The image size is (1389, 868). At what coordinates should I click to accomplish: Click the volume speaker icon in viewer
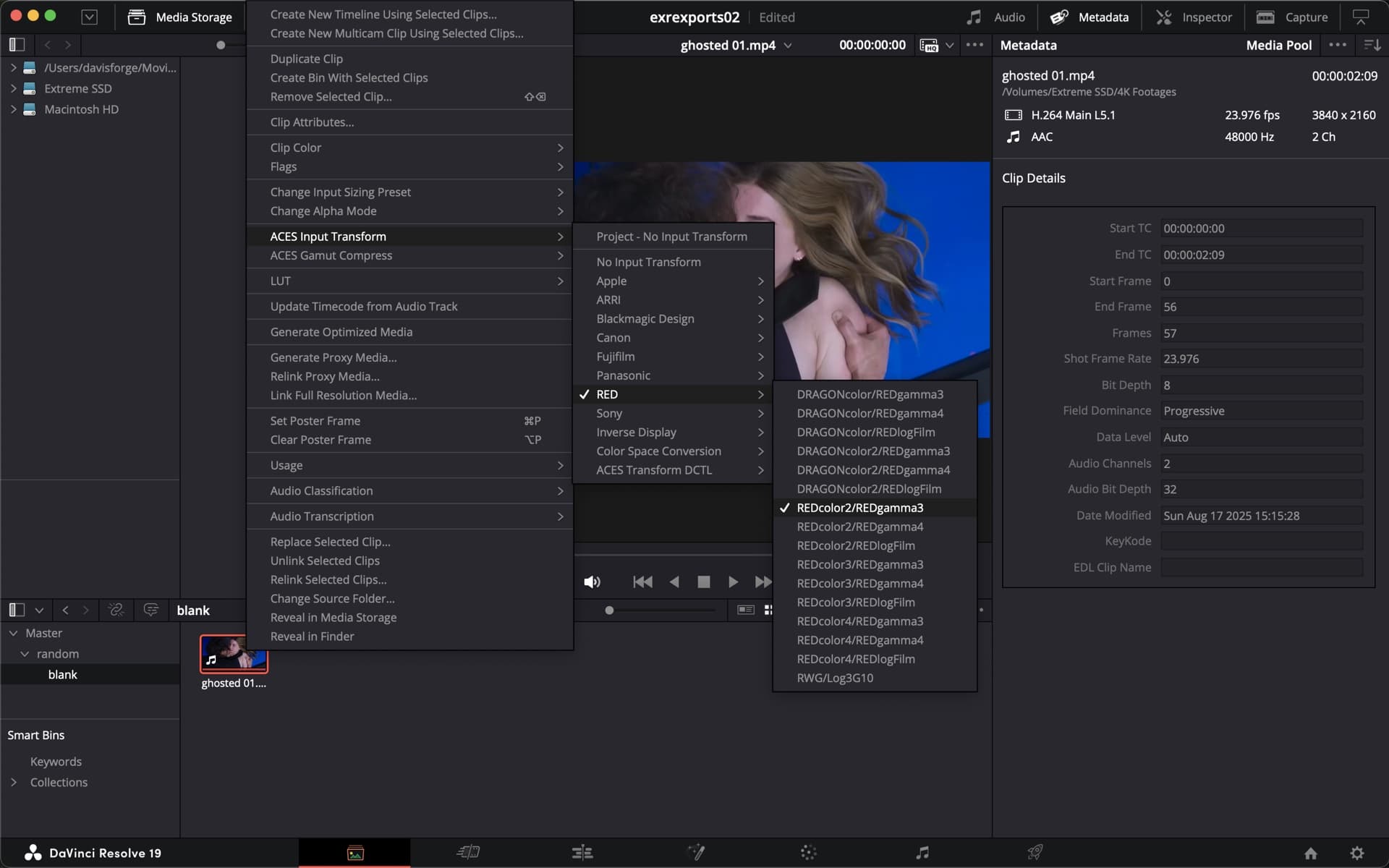point(592,582)
